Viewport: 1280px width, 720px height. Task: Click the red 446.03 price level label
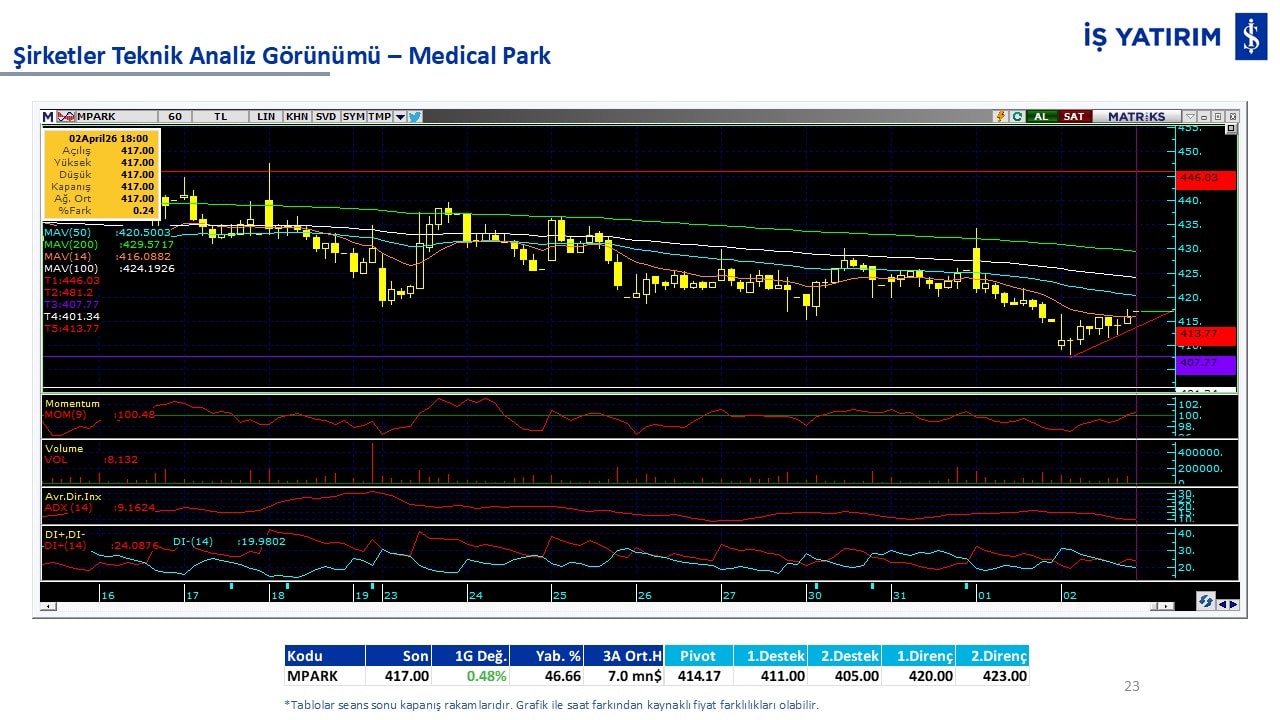(1206, 178)
